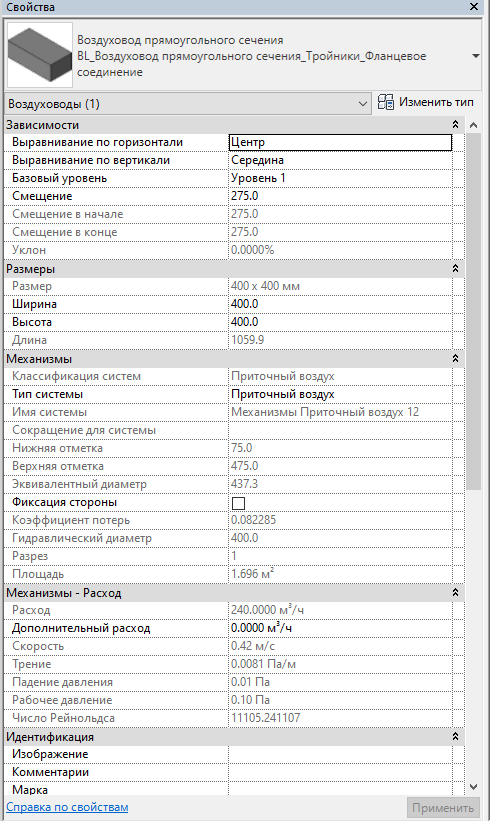The height and width of the screenshot is (821, 490).
Task: Edit the Выравнивание по горизонтали value Центр
Action: (x=340, y=142)
